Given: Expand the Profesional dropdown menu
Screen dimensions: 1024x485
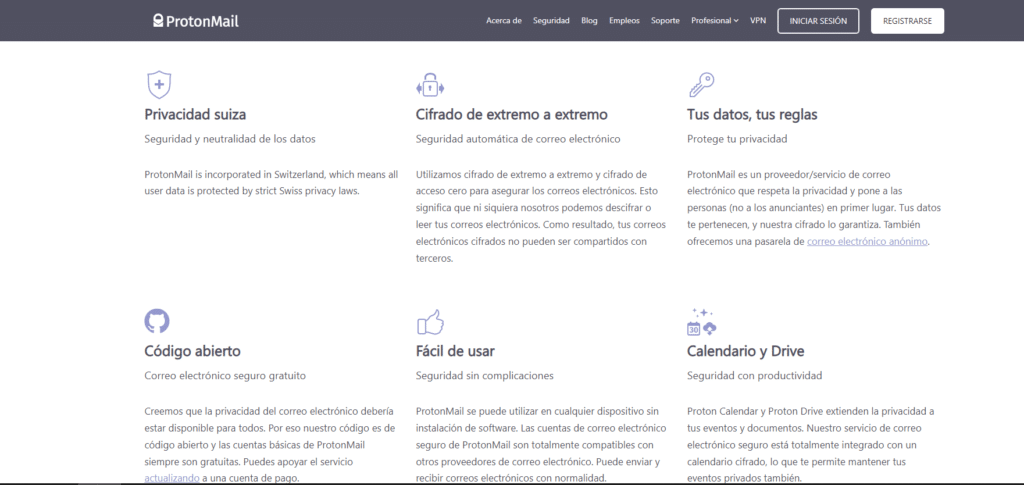Looking at the screenshot, I should coord(714,21).
